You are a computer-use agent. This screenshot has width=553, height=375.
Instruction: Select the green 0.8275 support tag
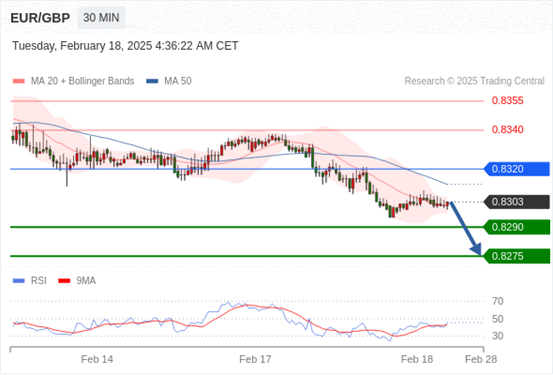pos(517,256)
